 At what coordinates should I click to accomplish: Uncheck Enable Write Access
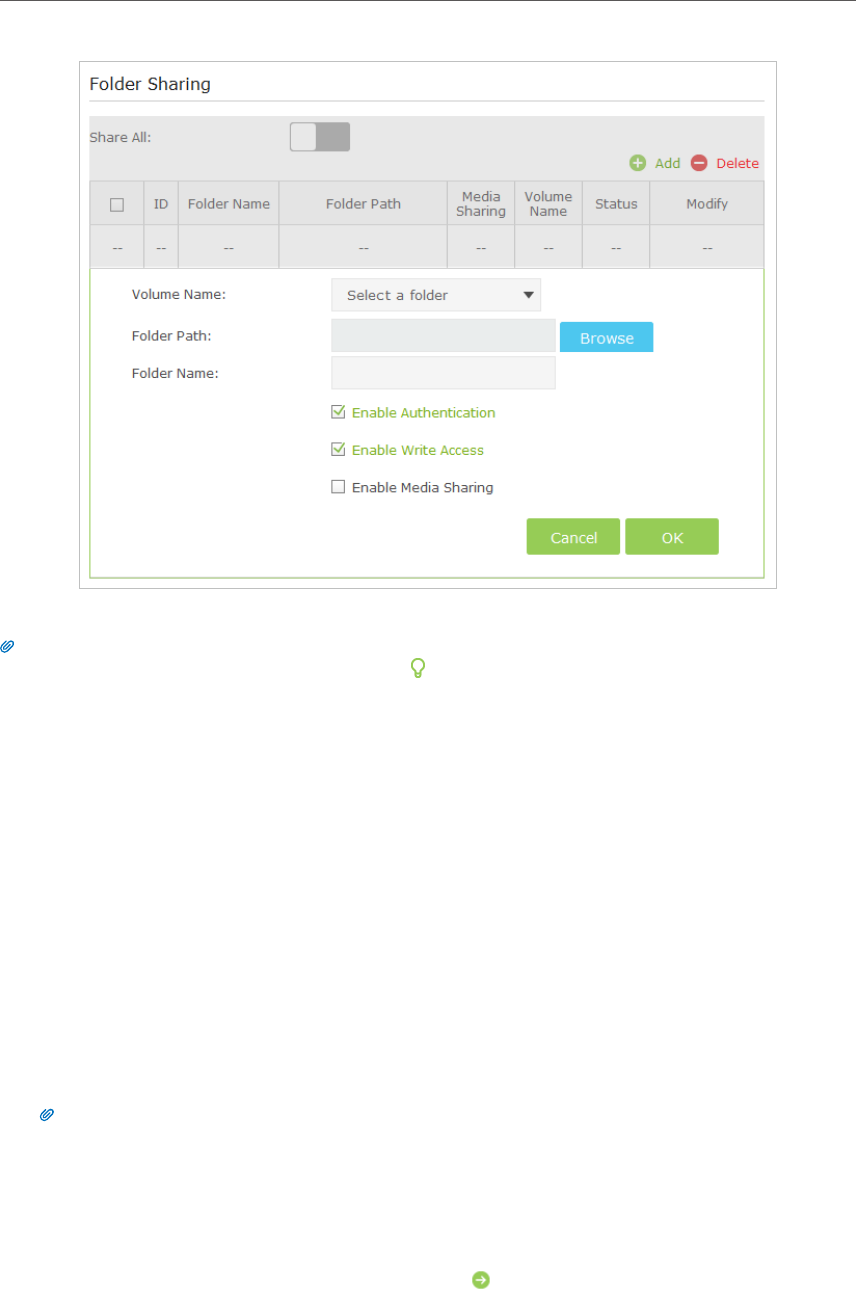tap(338, 450)
